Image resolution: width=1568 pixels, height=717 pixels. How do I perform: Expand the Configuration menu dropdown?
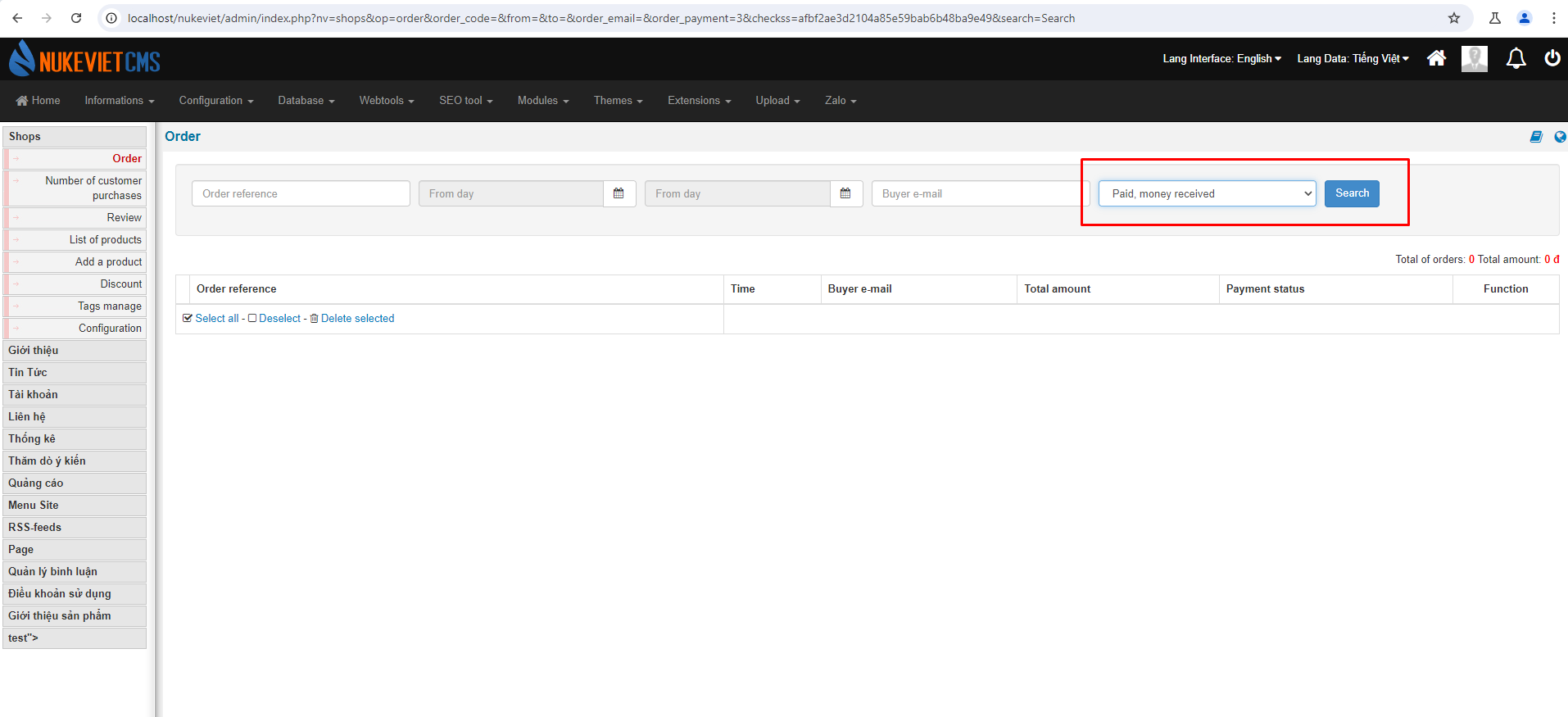[x=216, y=101]
